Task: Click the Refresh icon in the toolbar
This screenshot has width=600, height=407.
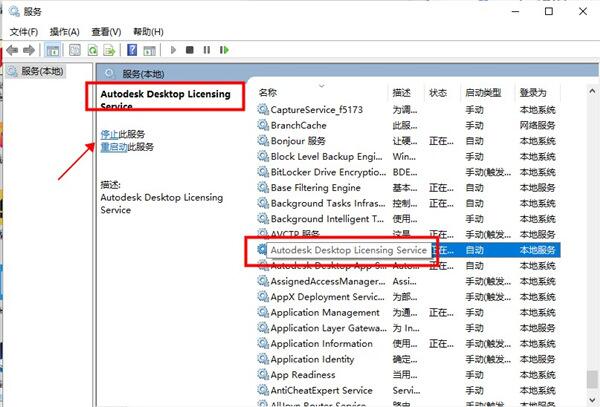Action: [92, 49]
